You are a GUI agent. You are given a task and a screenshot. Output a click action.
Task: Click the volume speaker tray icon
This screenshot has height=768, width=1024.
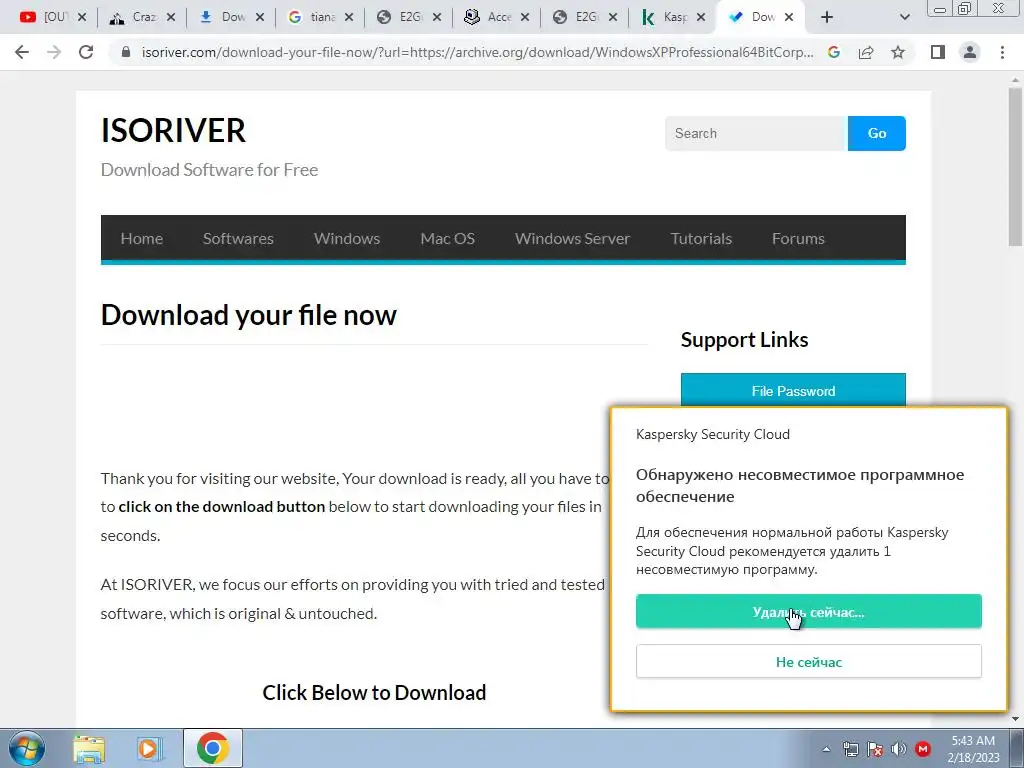(899, 749)
